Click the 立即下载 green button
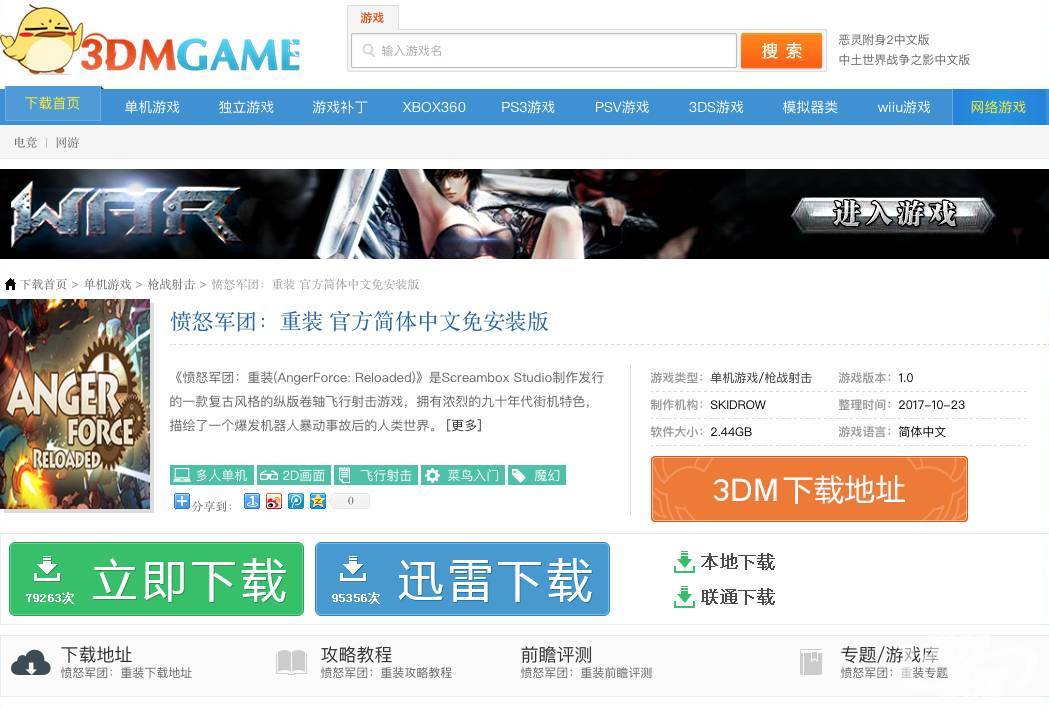Screen dimensions: 1049x710 point(156,578)
